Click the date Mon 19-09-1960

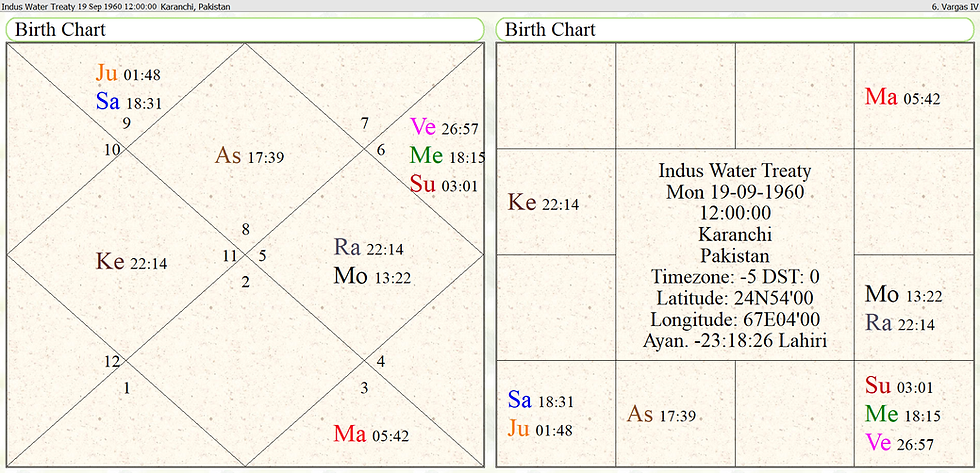[735, 192]
